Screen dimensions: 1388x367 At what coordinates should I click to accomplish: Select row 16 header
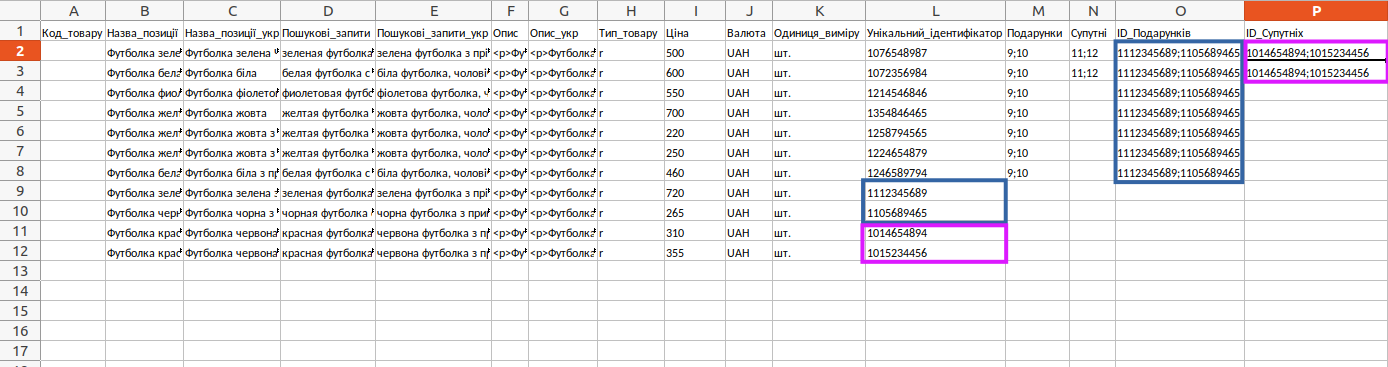(x=20, y=332)
